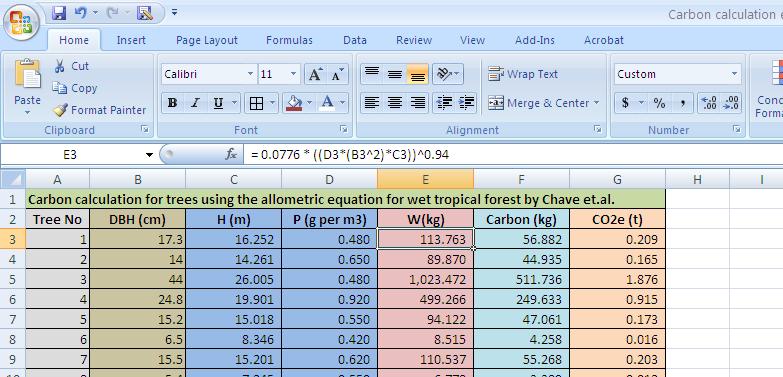Redo the last undone action
Screen dimensions: 783x377
click(112, 13)
